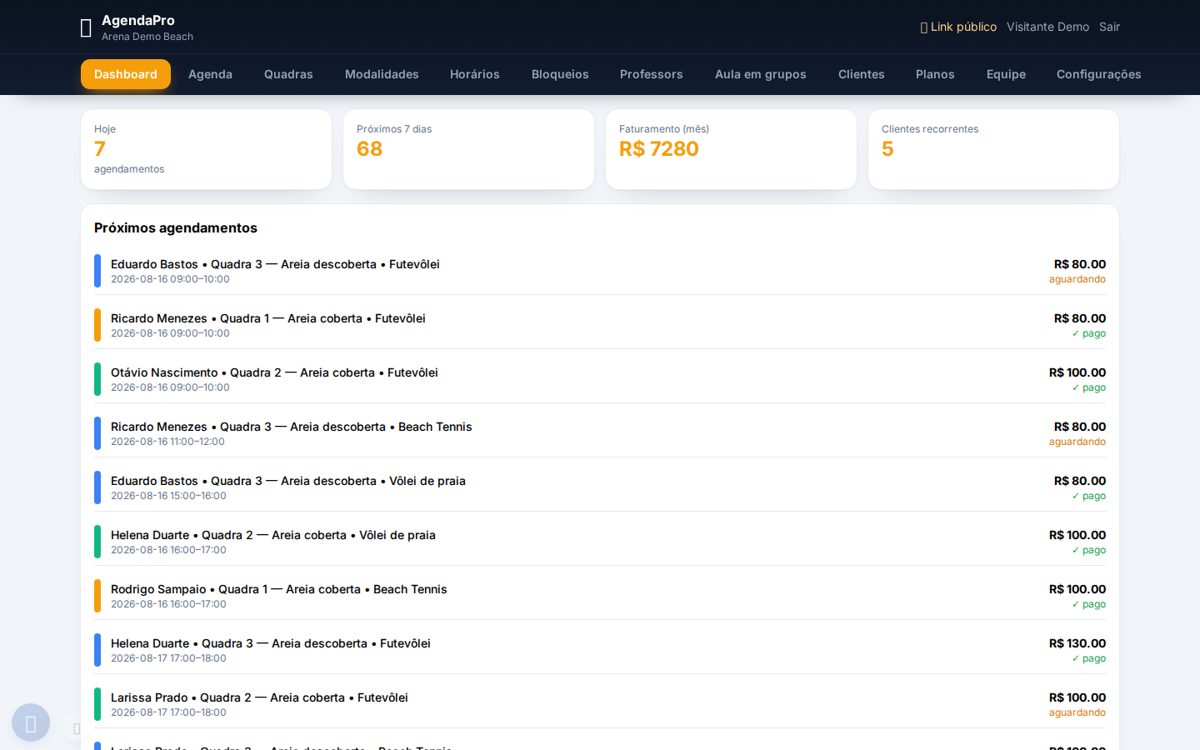Select the Horários tab
This screenshot has width=1200, height=750.
475,74
